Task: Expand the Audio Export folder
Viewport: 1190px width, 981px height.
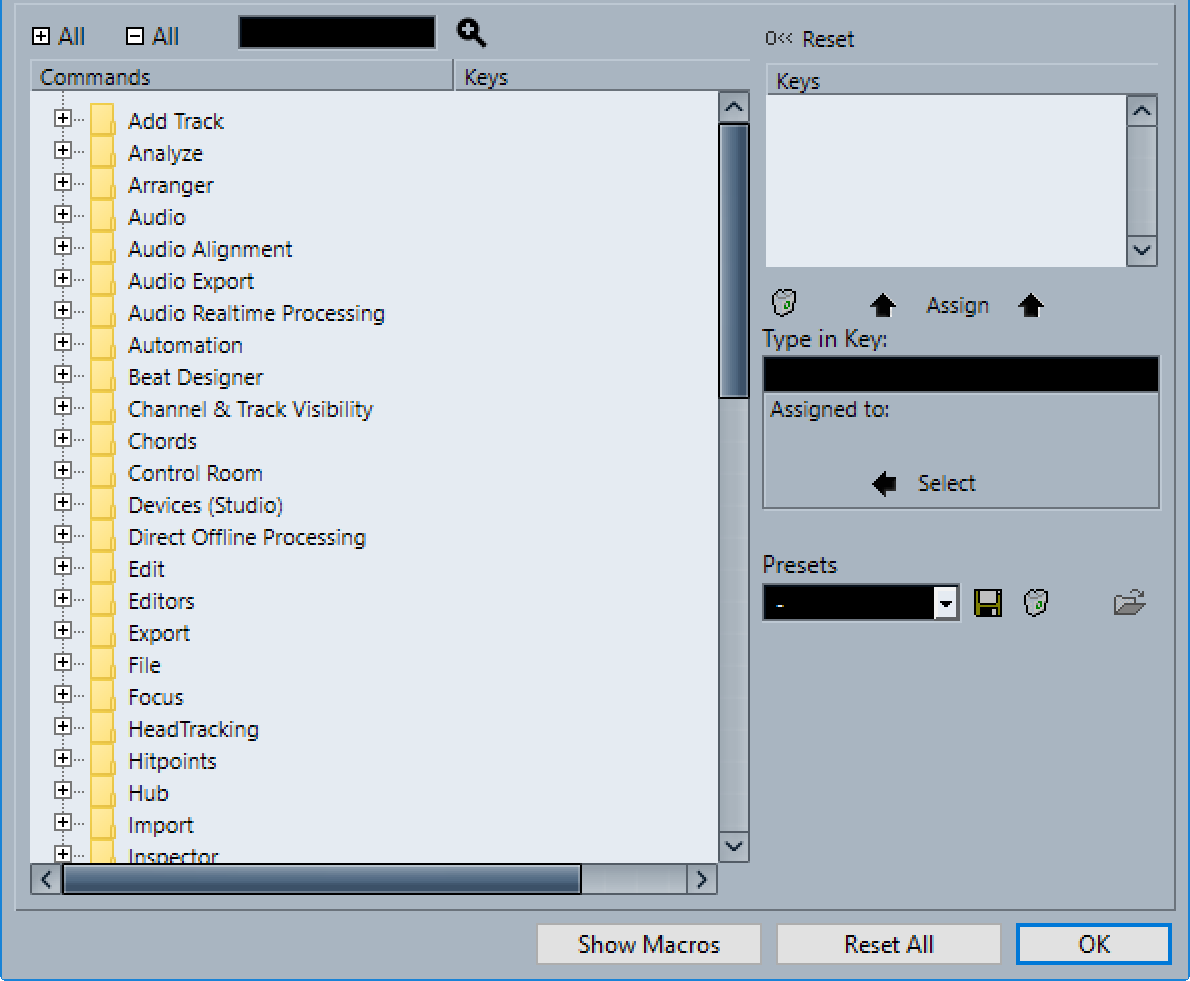Action: coord(63,279)
